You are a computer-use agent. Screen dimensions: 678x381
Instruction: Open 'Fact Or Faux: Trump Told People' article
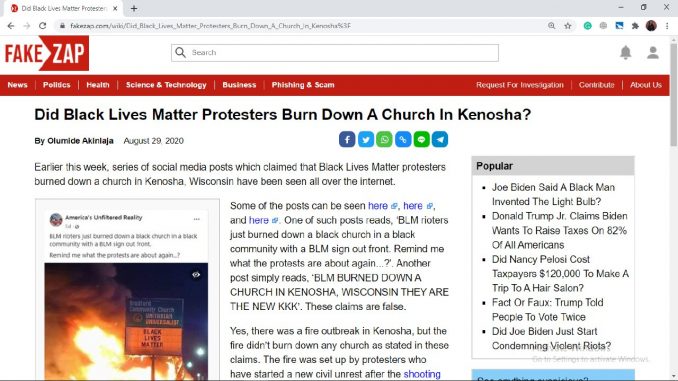[547, 310]
